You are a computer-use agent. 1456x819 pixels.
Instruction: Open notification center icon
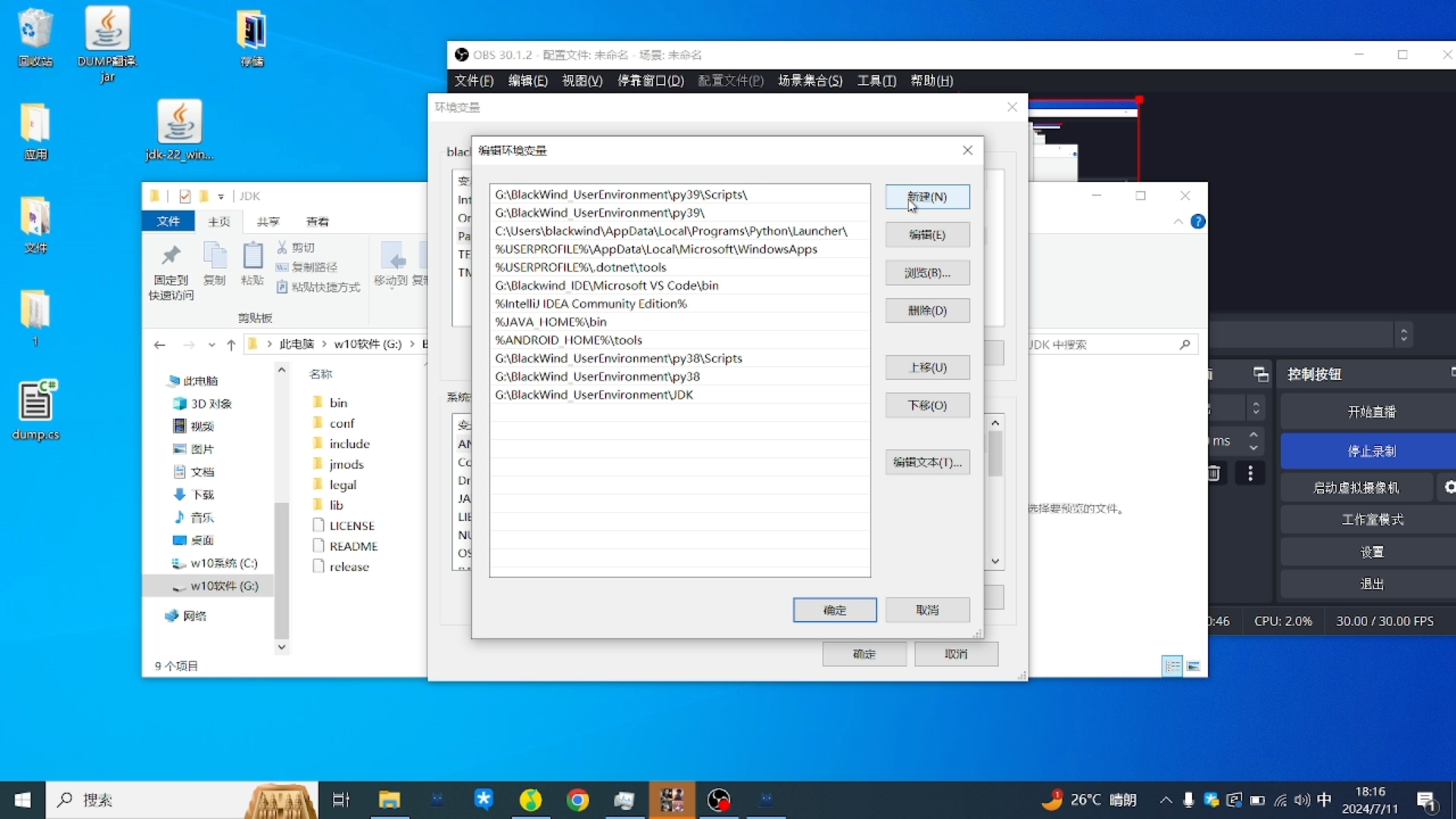[1426, 800]
